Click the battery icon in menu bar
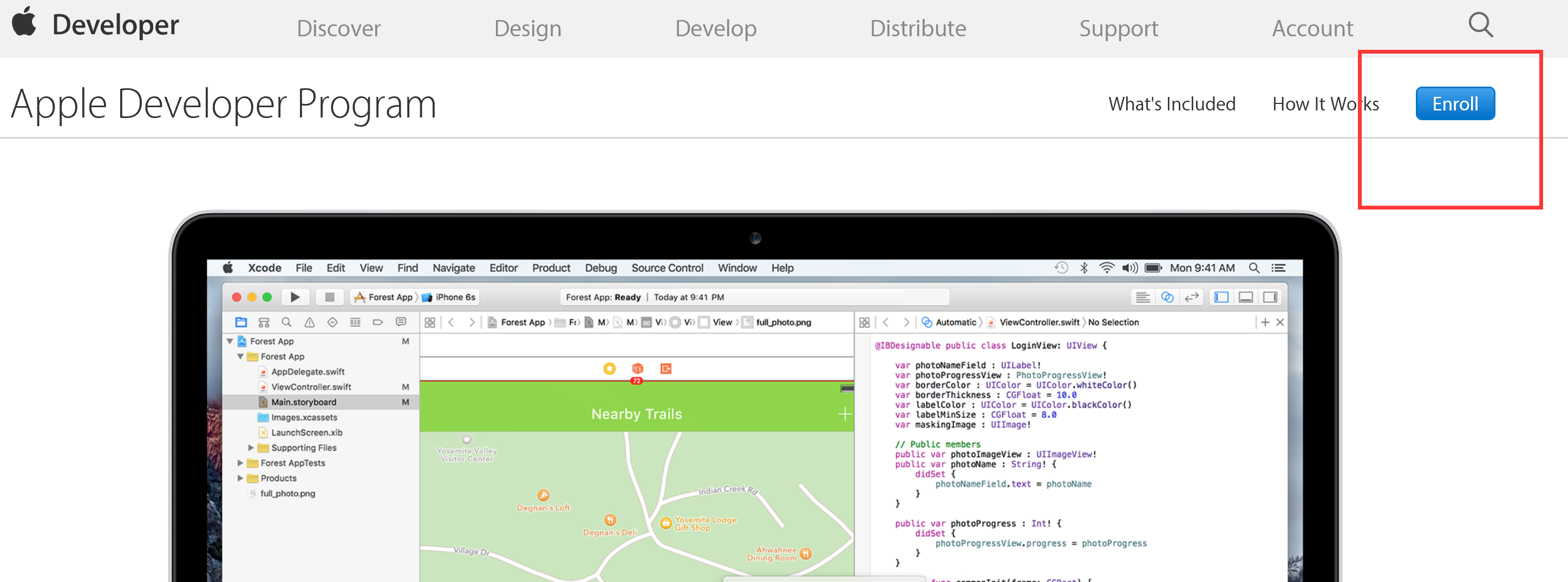 1153,268
